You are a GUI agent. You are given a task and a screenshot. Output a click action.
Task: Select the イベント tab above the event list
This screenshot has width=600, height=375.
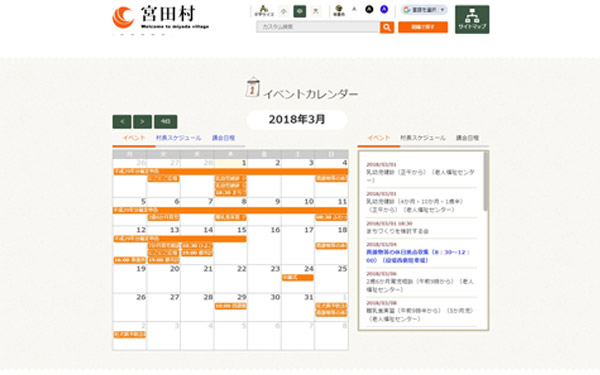tap(379, 138)
